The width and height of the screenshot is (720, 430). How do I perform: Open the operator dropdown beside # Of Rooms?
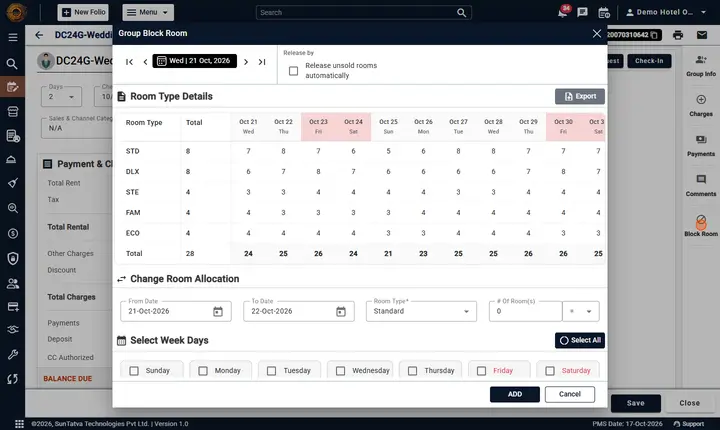(581, 311)
